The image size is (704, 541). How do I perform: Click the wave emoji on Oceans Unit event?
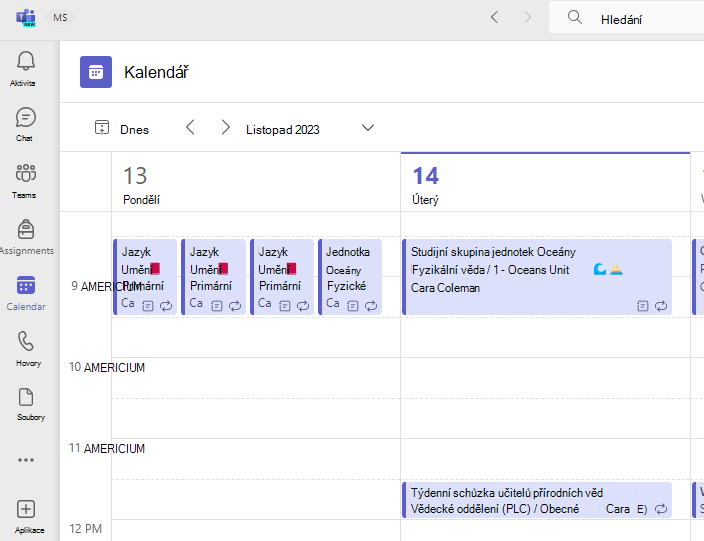[x=600, y=269]
